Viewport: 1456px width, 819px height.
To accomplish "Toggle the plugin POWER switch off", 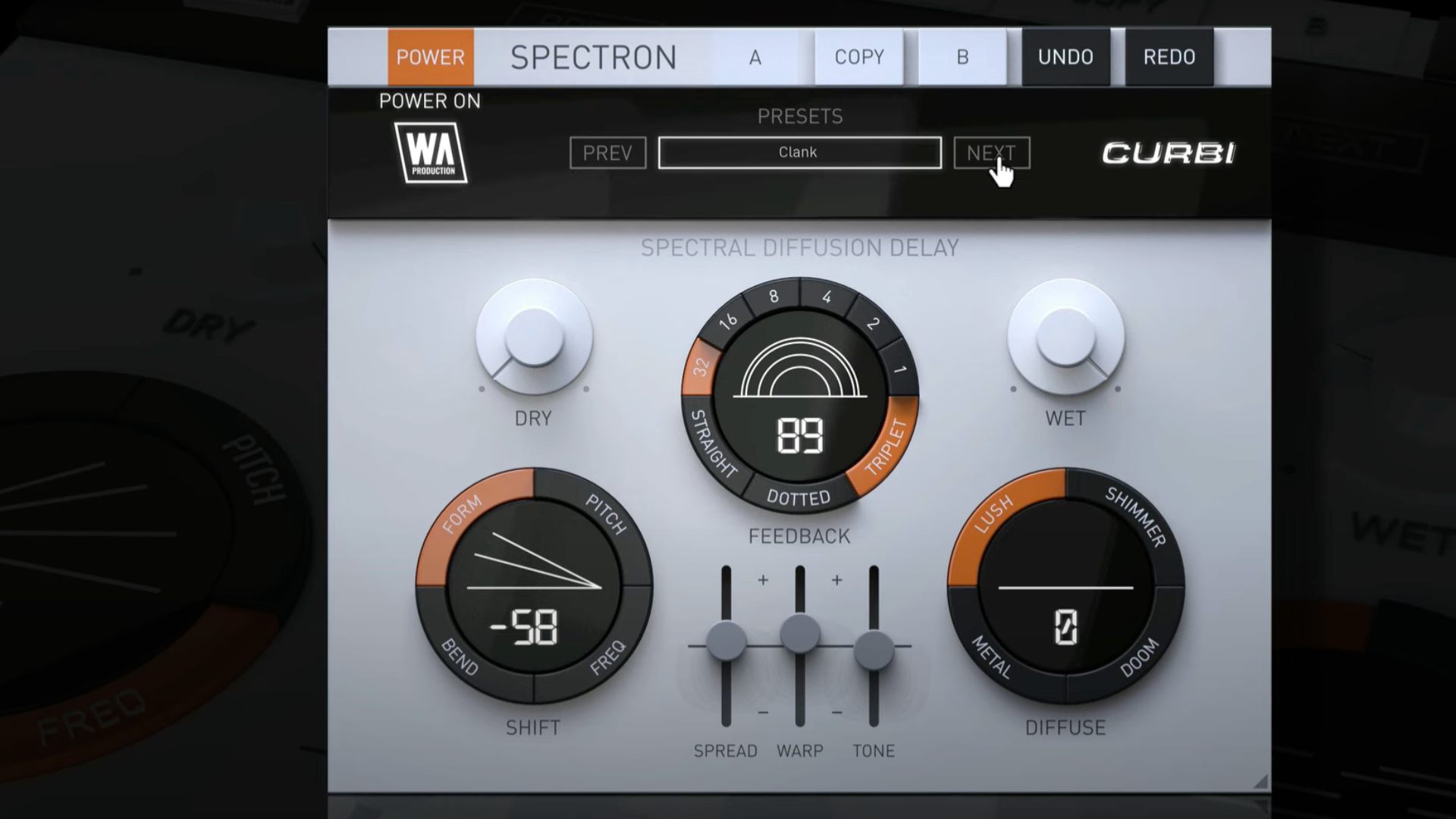I will tap(428, 57).
